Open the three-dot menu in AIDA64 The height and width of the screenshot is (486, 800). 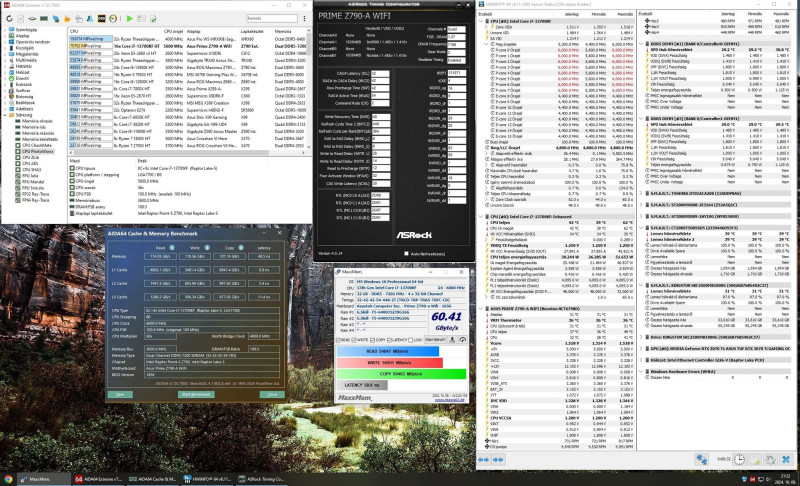click(305, 19)
